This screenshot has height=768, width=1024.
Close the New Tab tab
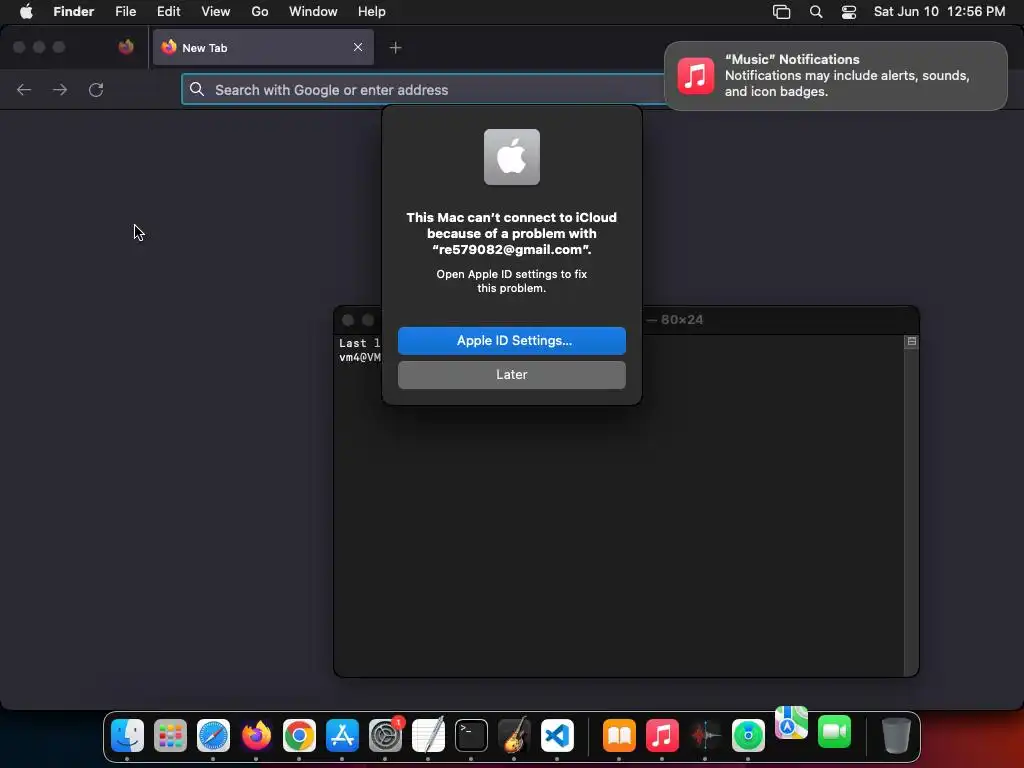click(358, 47)
